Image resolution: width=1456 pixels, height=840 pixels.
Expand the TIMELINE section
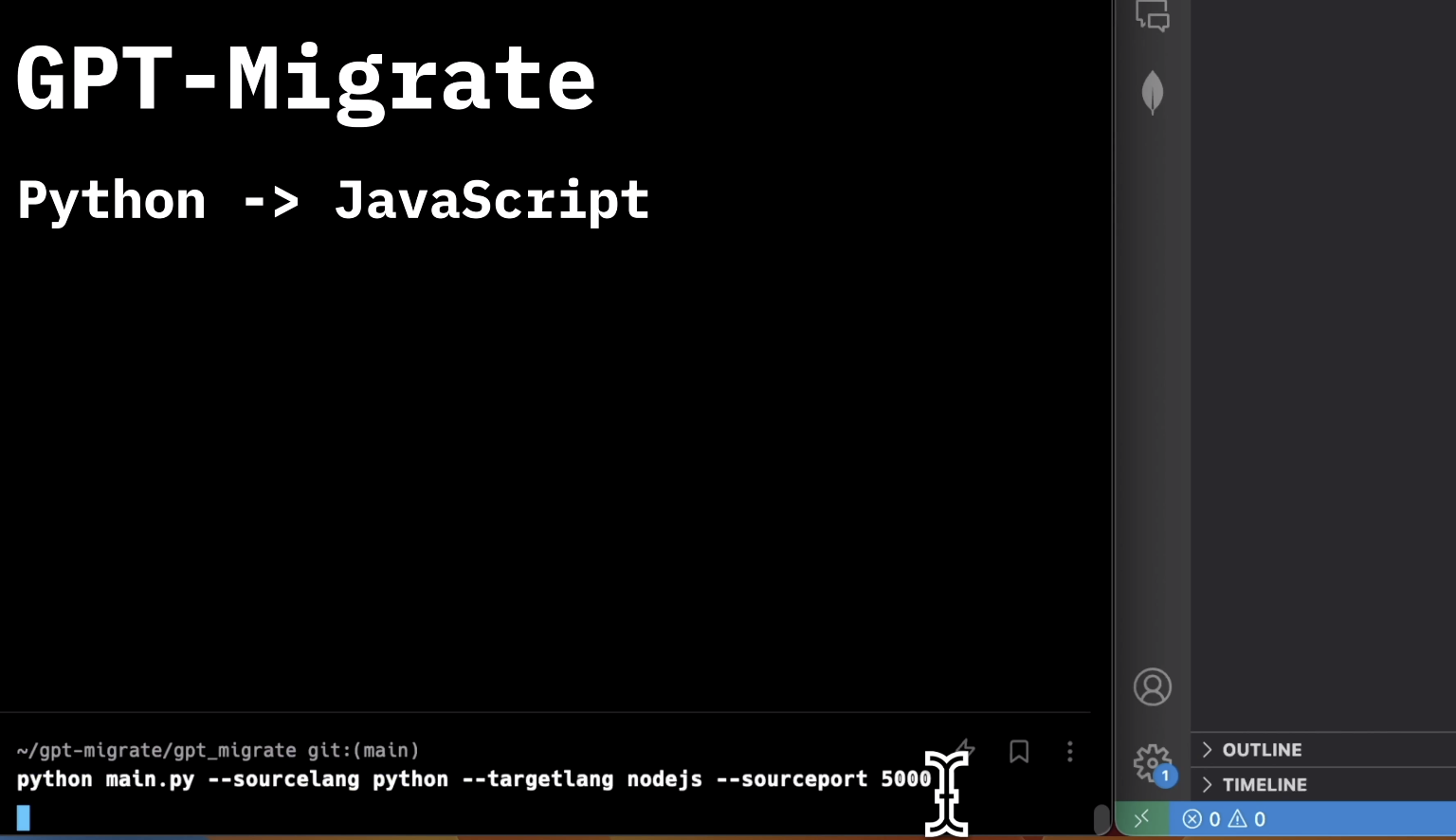[x=1208, y=784]
